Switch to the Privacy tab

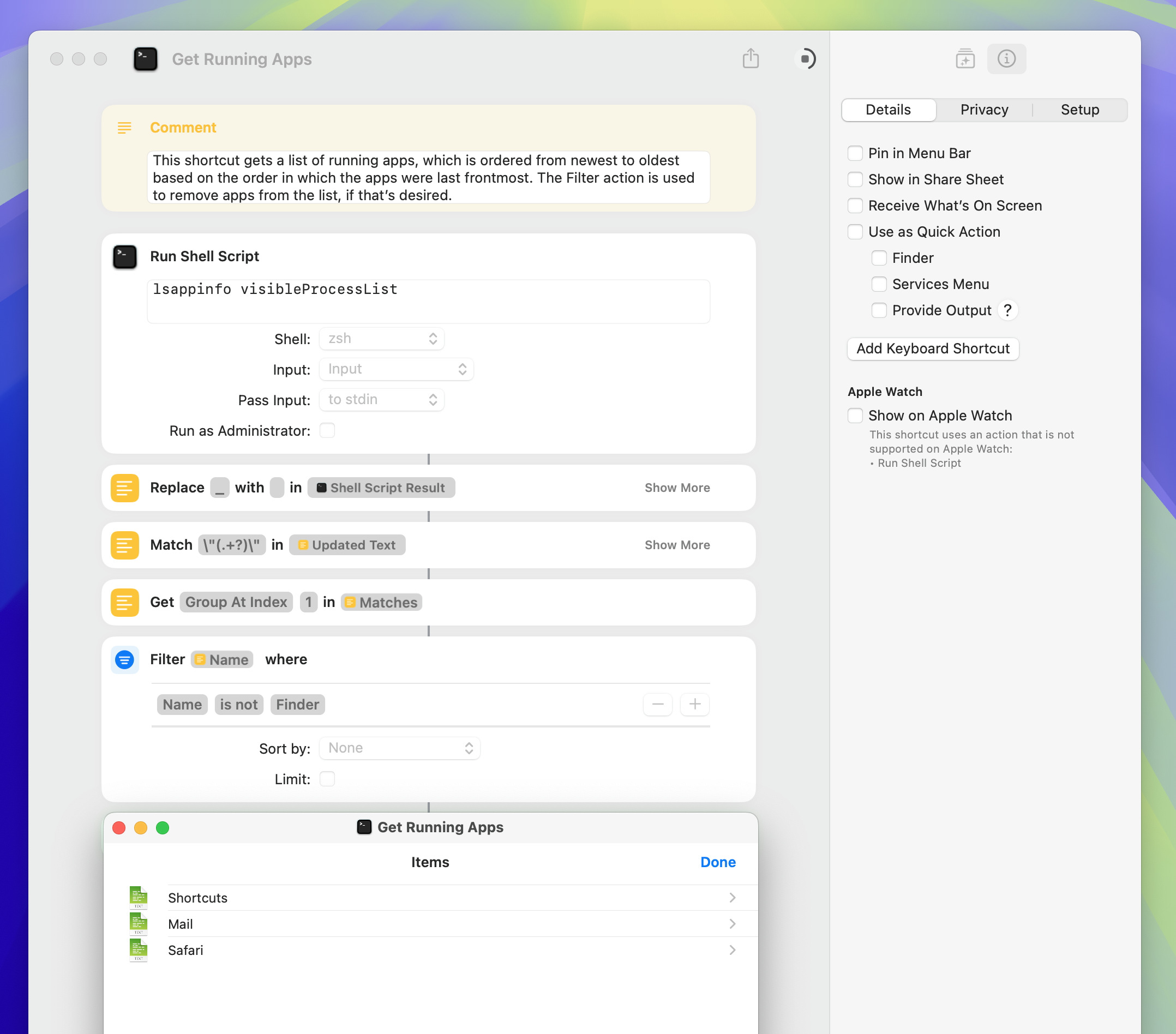point(984,110)
